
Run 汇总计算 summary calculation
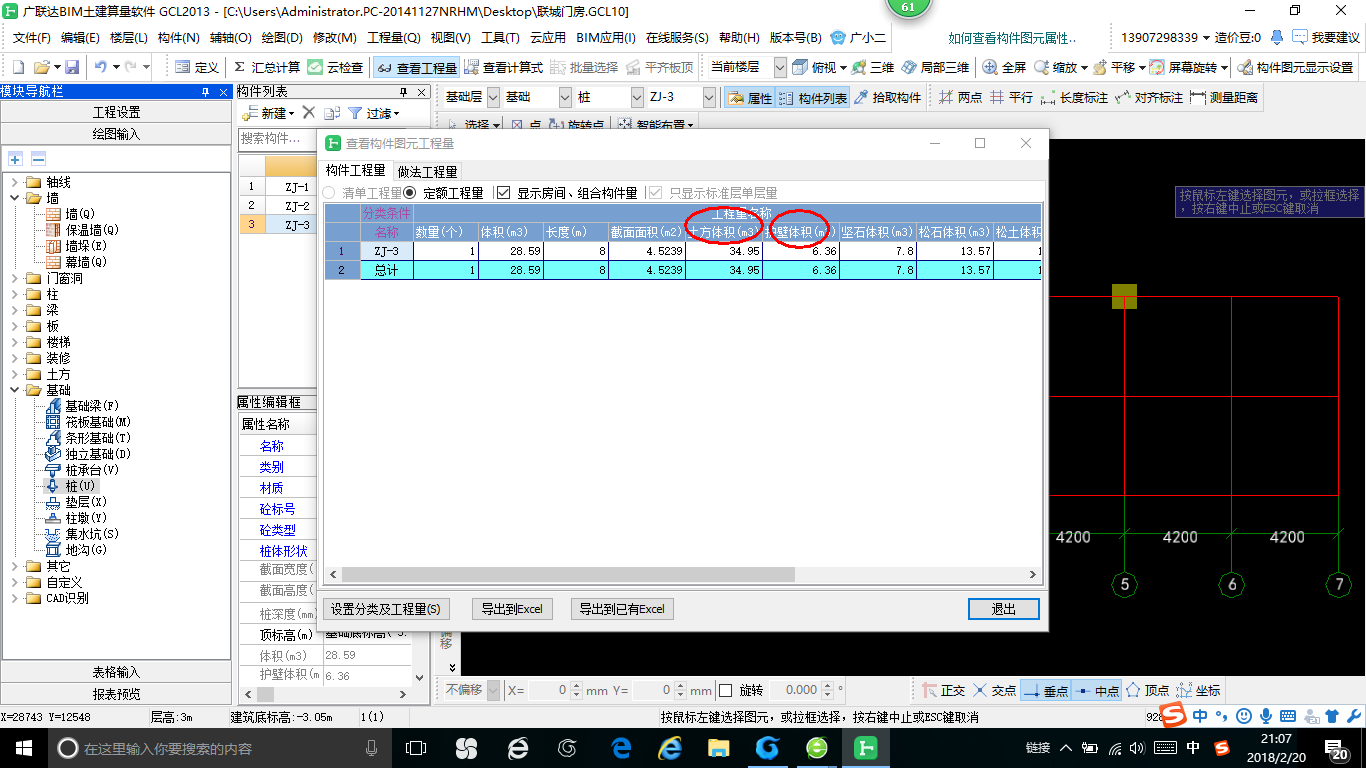266,67
